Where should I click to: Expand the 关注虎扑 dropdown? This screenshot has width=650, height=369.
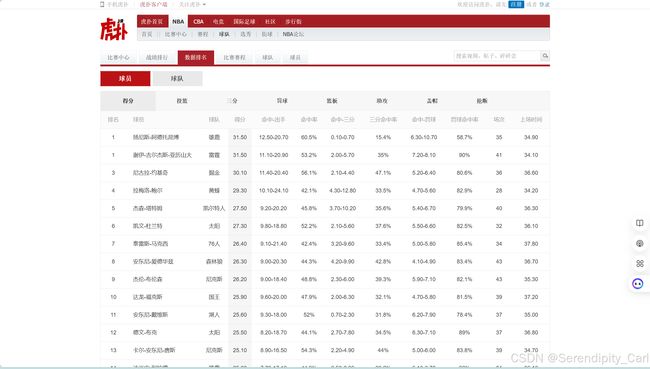tap(192, 4)
